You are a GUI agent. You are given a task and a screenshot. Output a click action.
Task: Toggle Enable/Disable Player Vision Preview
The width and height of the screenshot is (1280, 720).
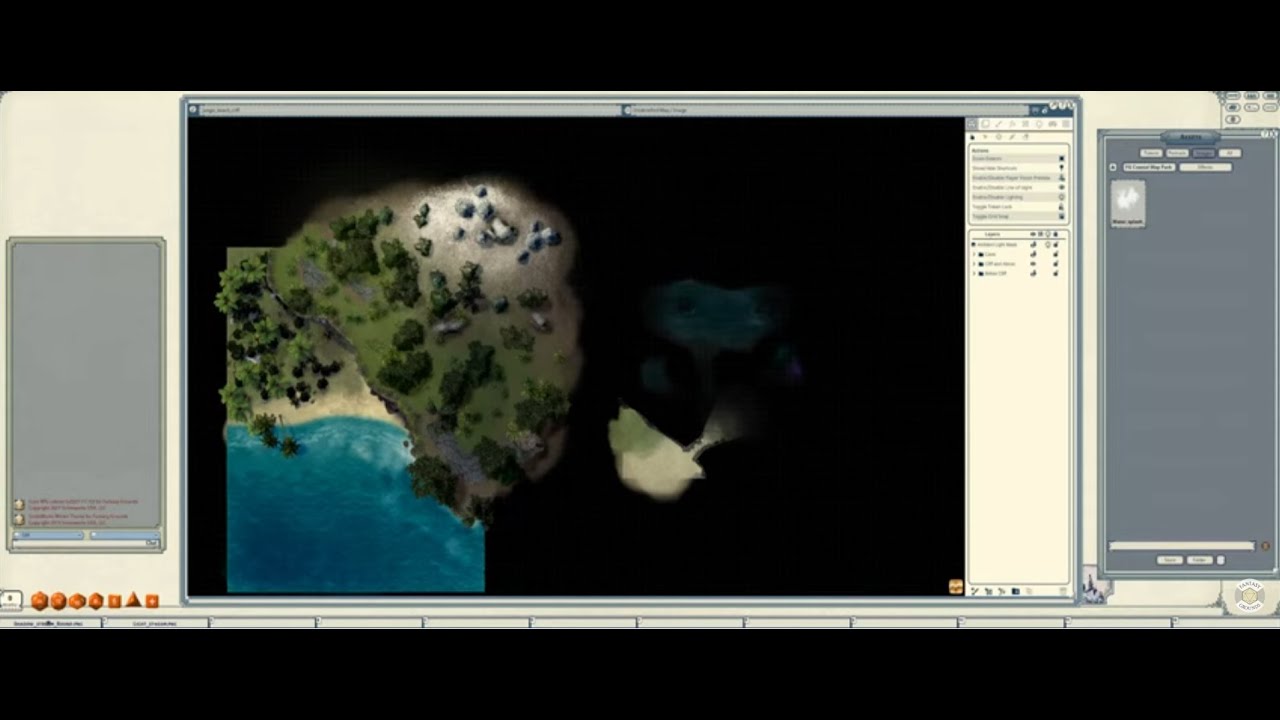[x=1019, y=178]
